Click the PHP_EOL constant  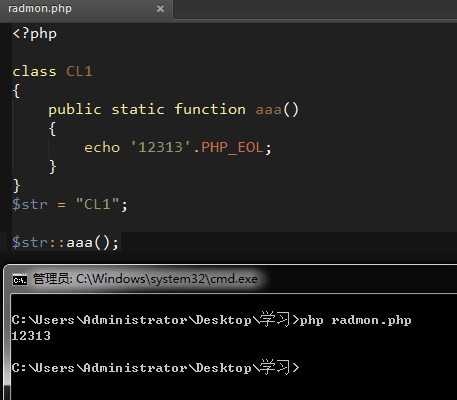pos(233,147)
